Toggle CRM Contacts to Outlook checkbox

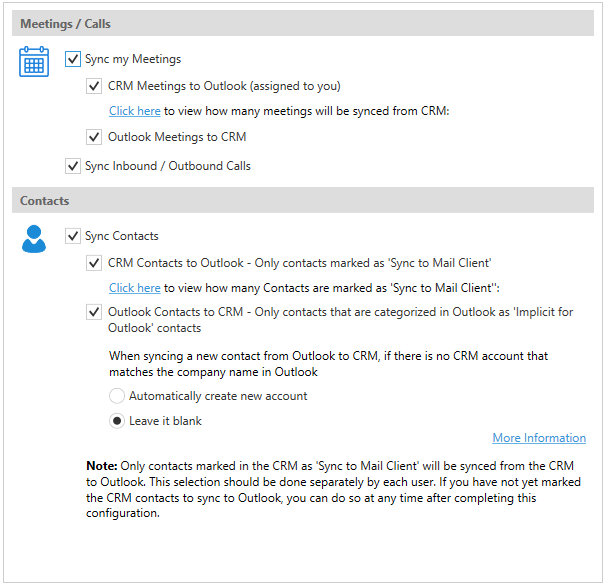[x=95, y=263]
